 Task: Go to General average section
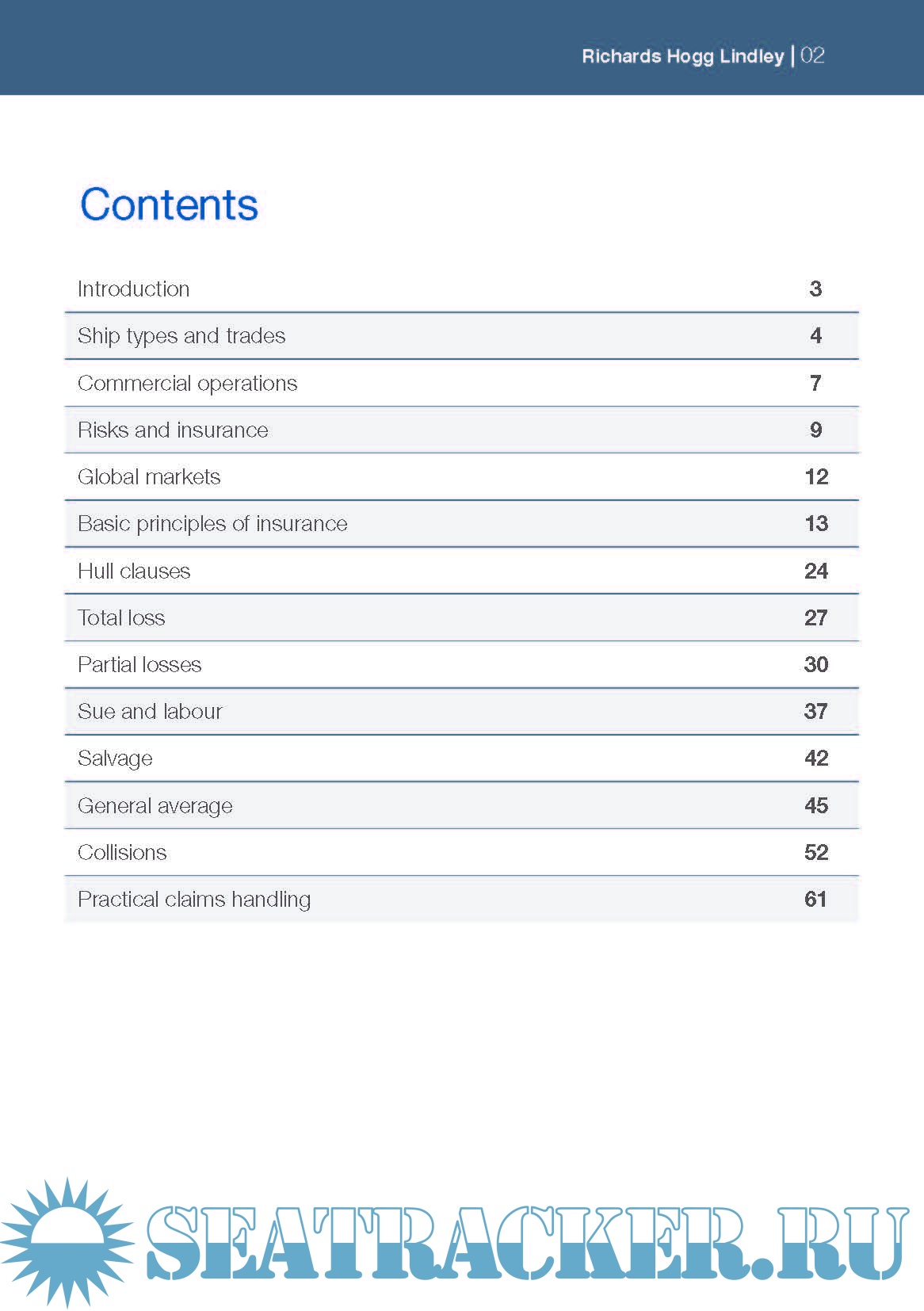155,806
